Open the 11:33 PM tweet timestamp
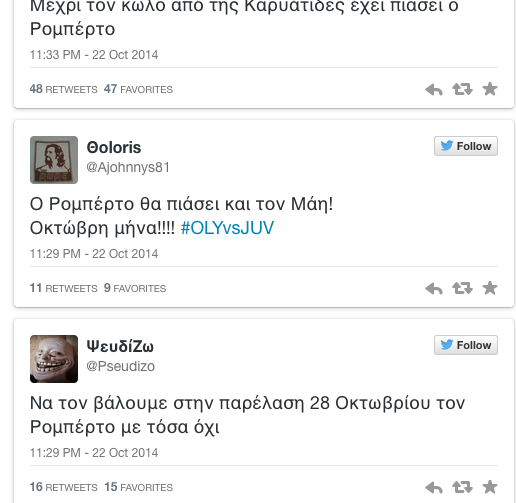 click(x=94, y=55)
